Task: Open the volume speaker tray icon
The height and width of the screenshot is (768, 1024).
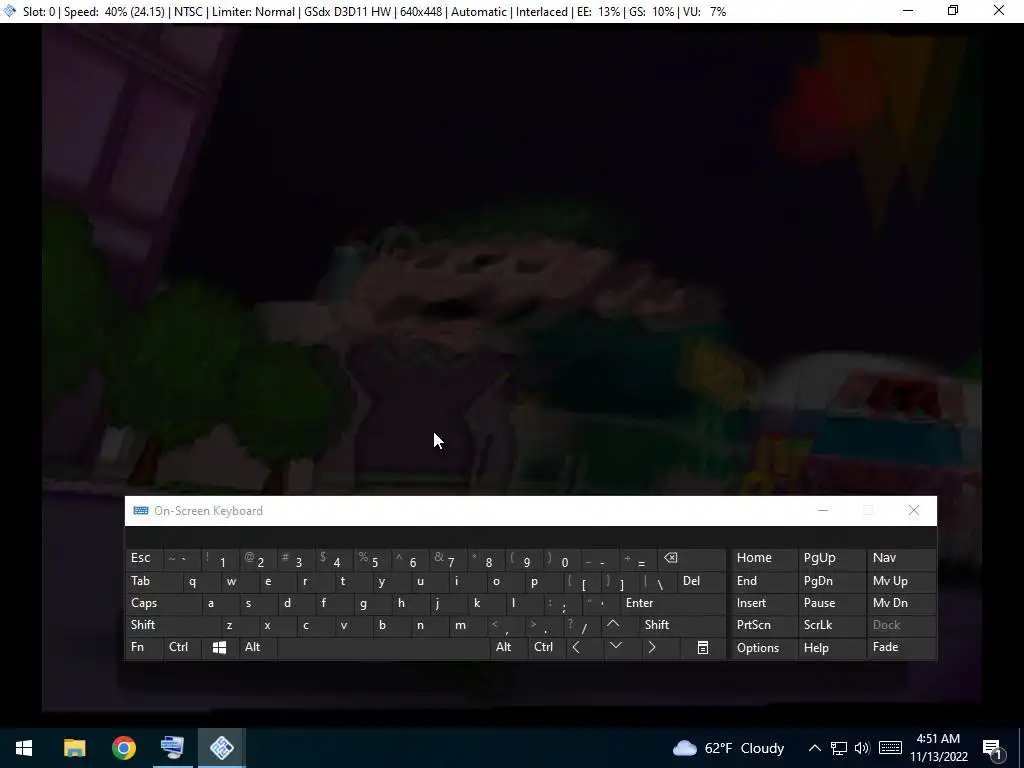Action: (x=862, y=748)
